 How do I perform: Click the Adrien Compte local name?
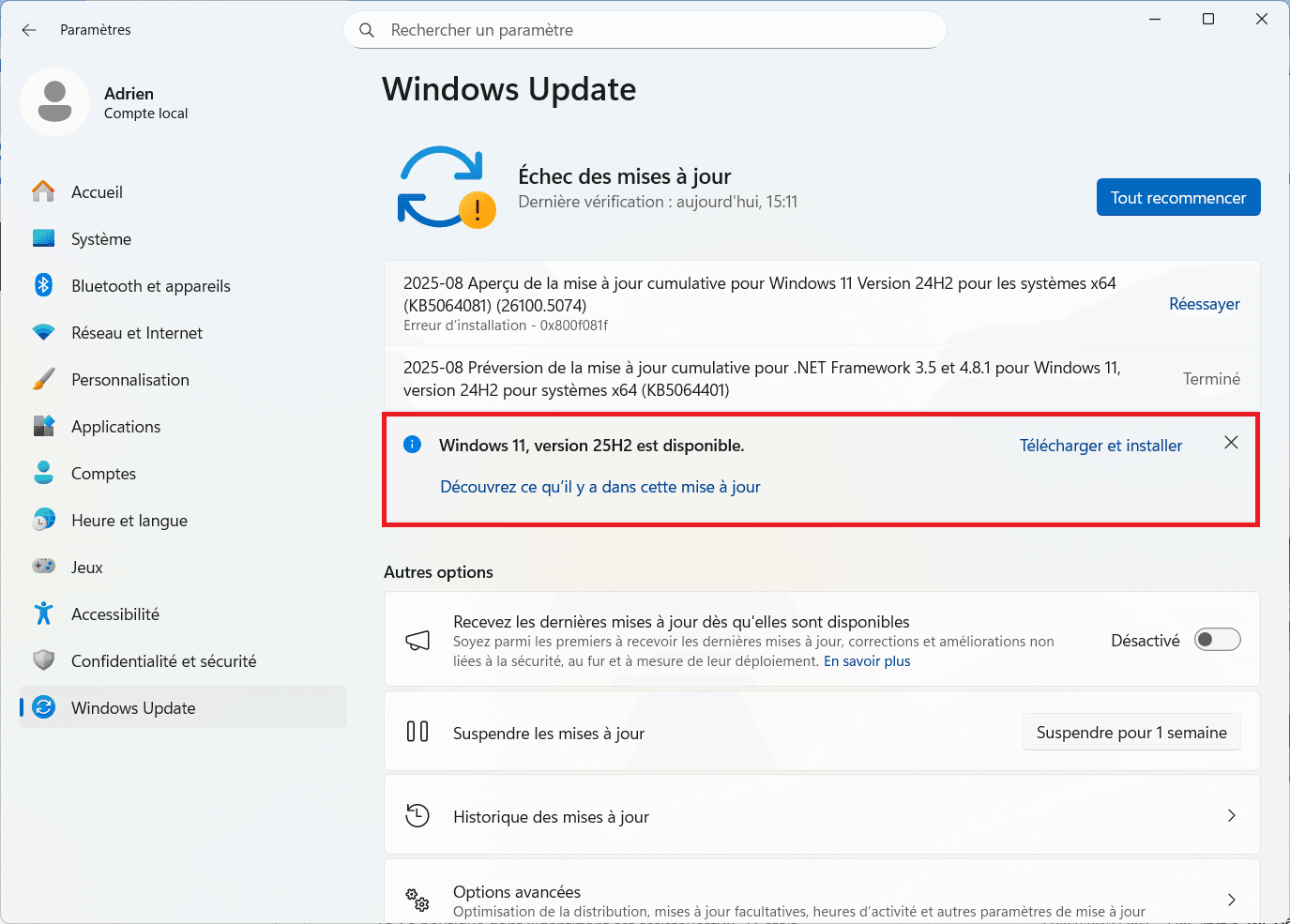145,102
